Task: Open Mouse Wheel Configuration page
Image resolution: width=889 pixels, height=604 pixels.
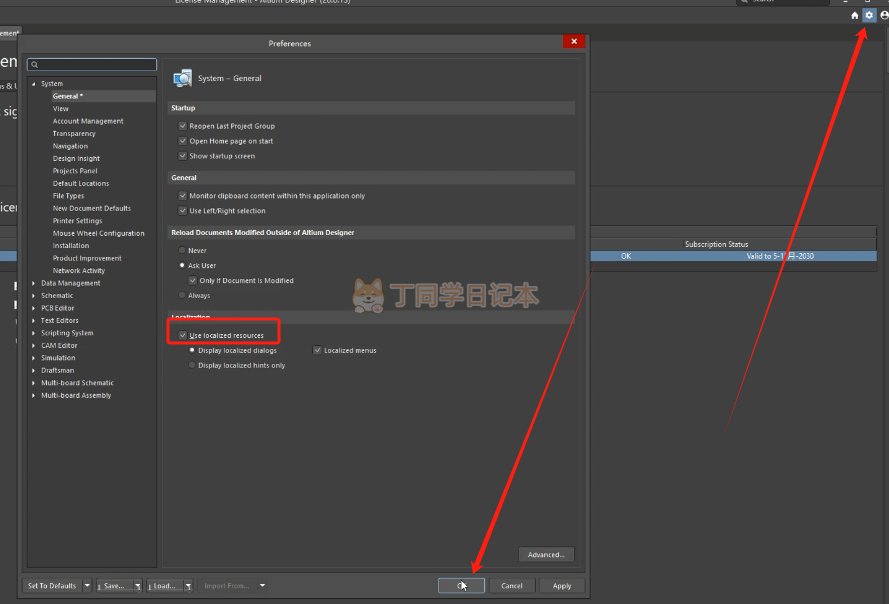Action: click(x=98, y=234)
